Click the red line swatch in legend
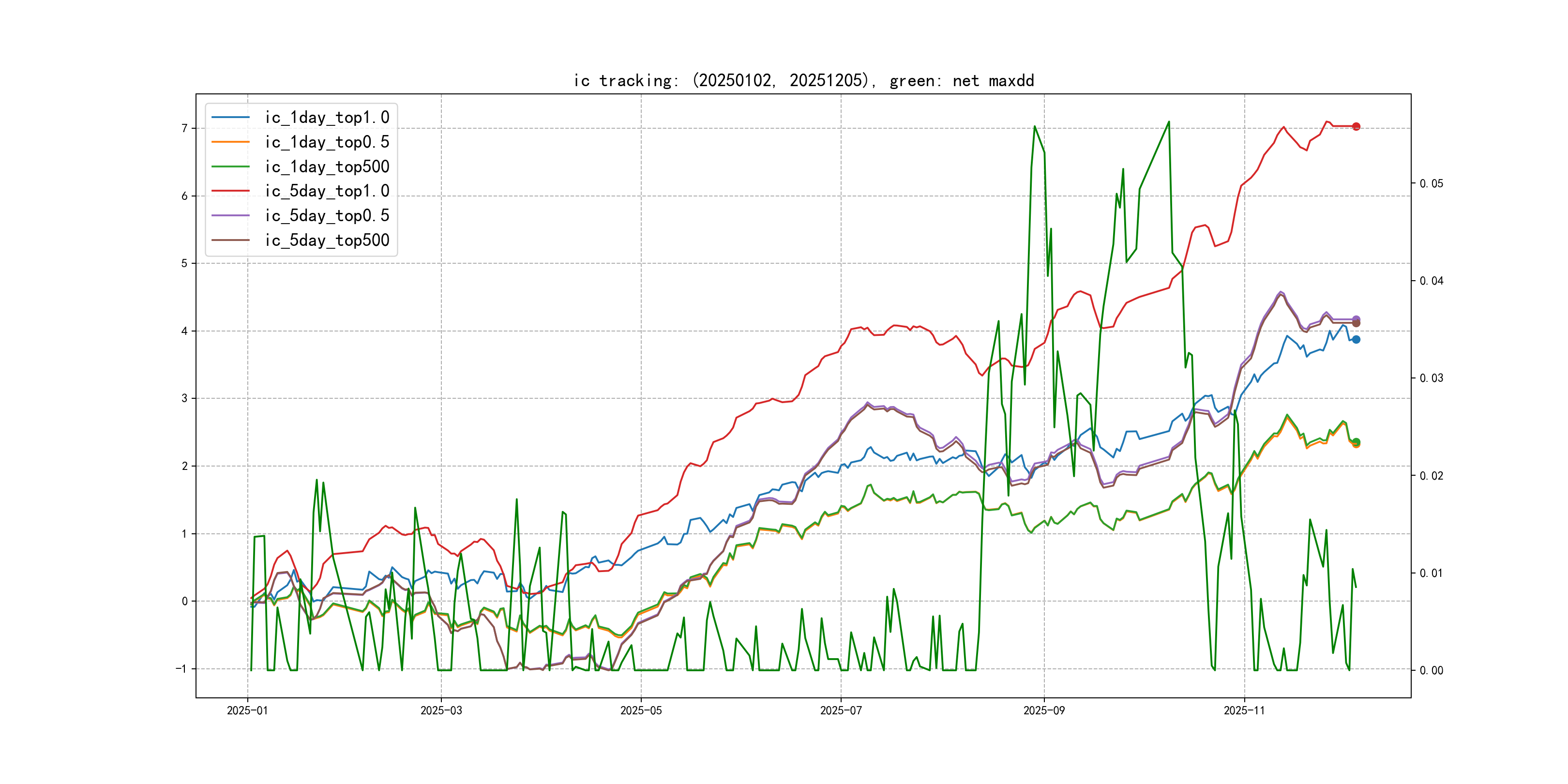 [231, 191]
